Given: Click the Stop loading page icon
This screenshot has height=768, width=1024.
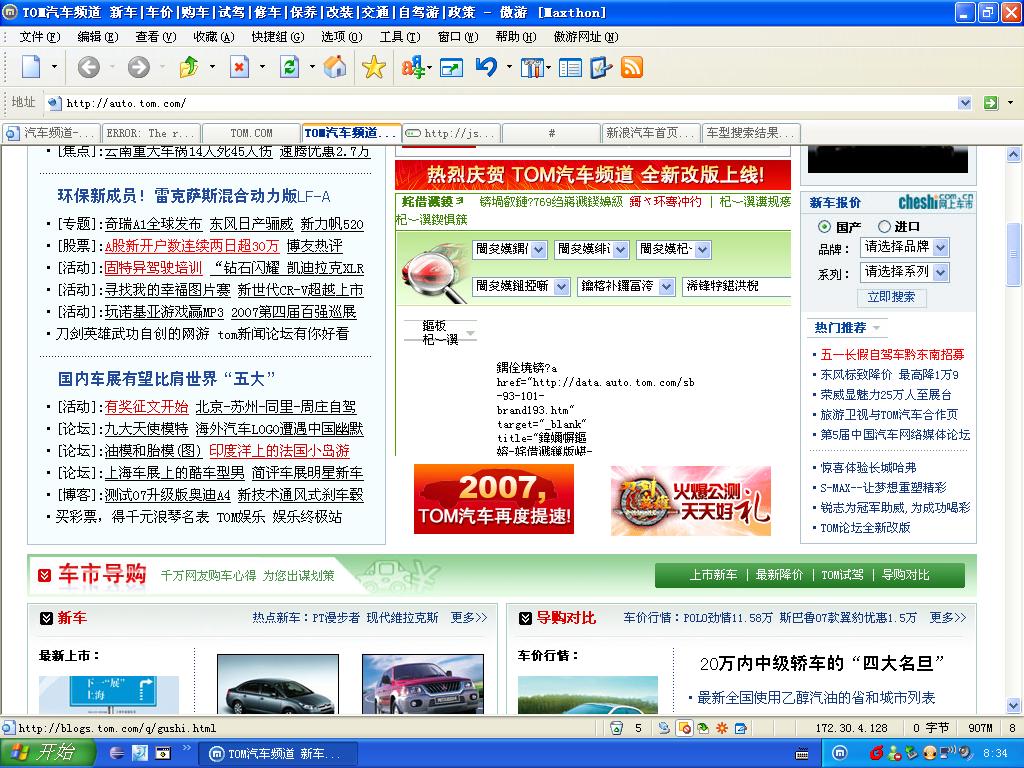Looking at the screenshot, I should [x=240, y=67].
